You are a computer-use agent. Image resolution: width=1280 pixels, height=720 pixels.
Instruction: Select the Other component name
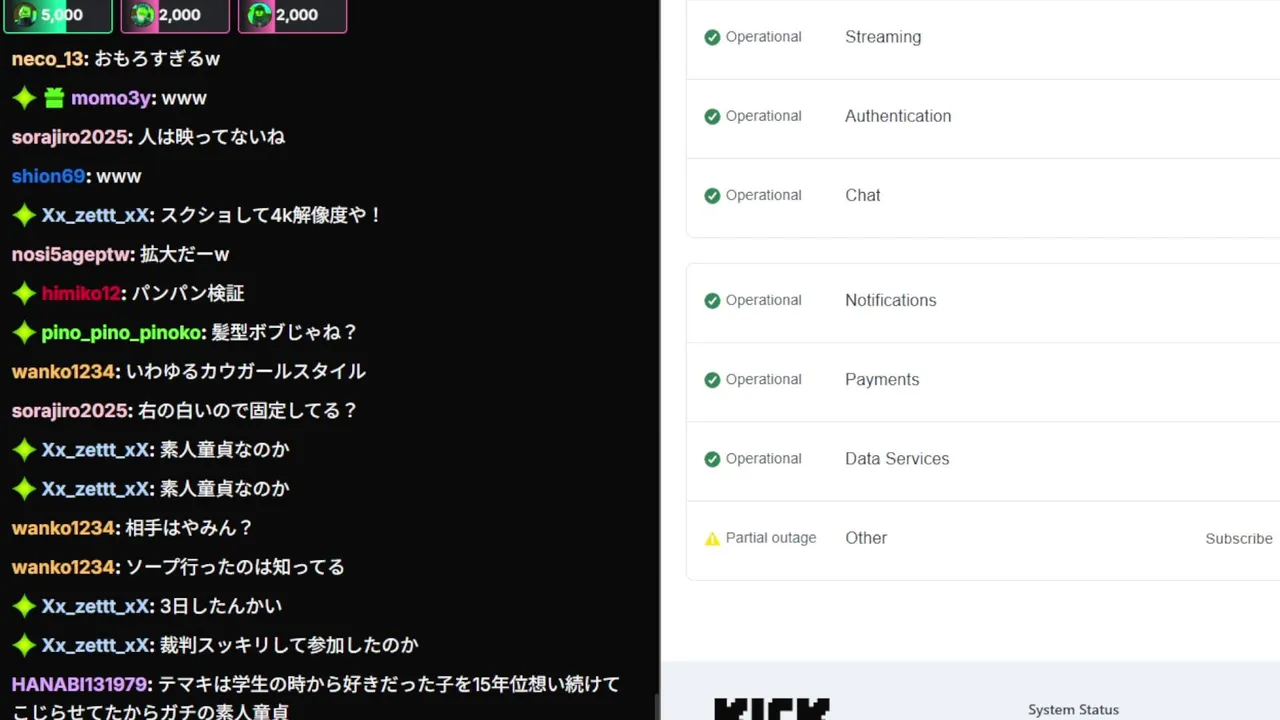[866, 538]
